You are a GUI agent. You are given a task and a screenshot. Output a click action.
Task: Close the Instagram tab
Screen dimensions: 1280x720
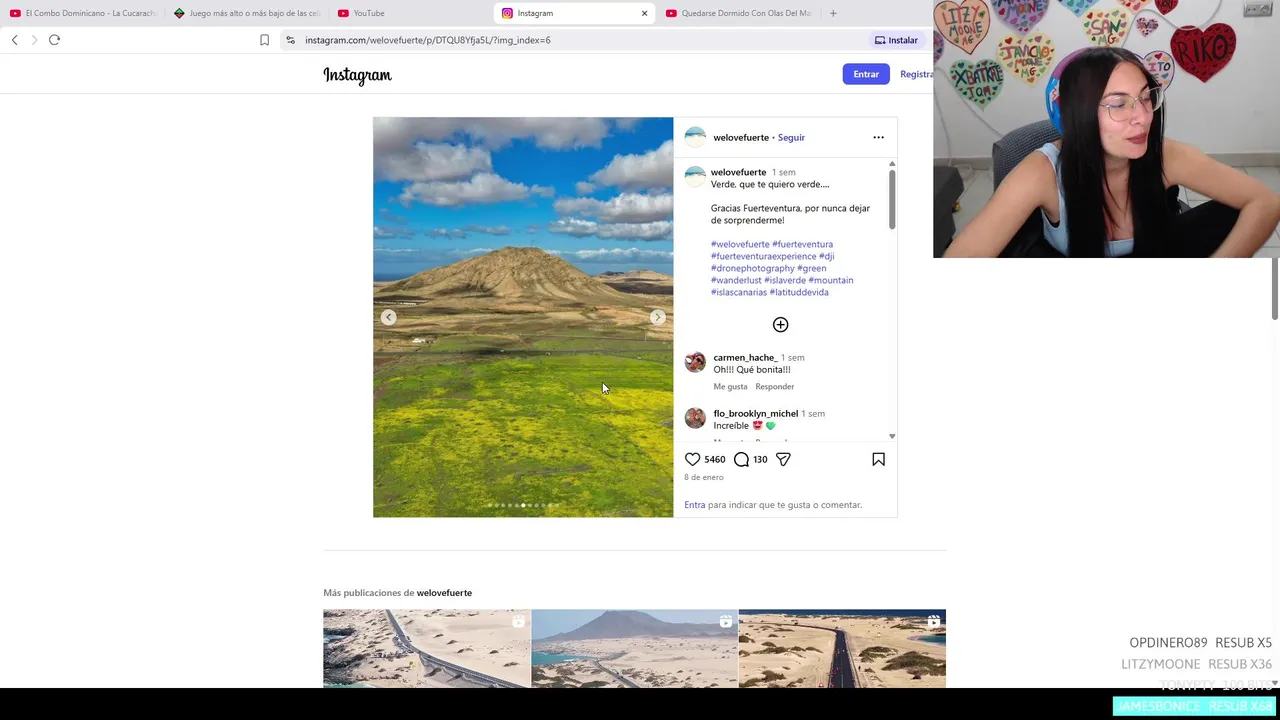tap(644, 13)
